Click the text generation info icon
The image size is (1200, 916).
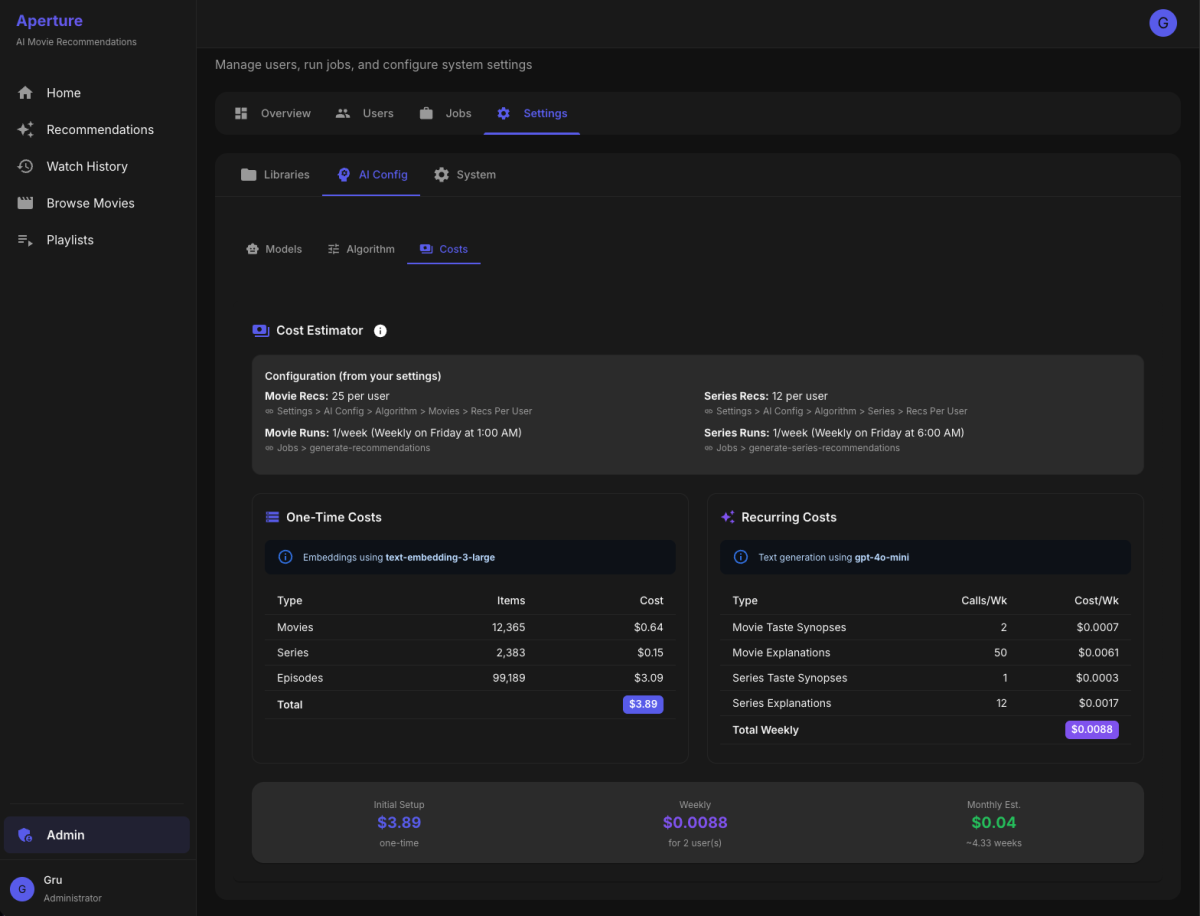click(x=740, y=557)
